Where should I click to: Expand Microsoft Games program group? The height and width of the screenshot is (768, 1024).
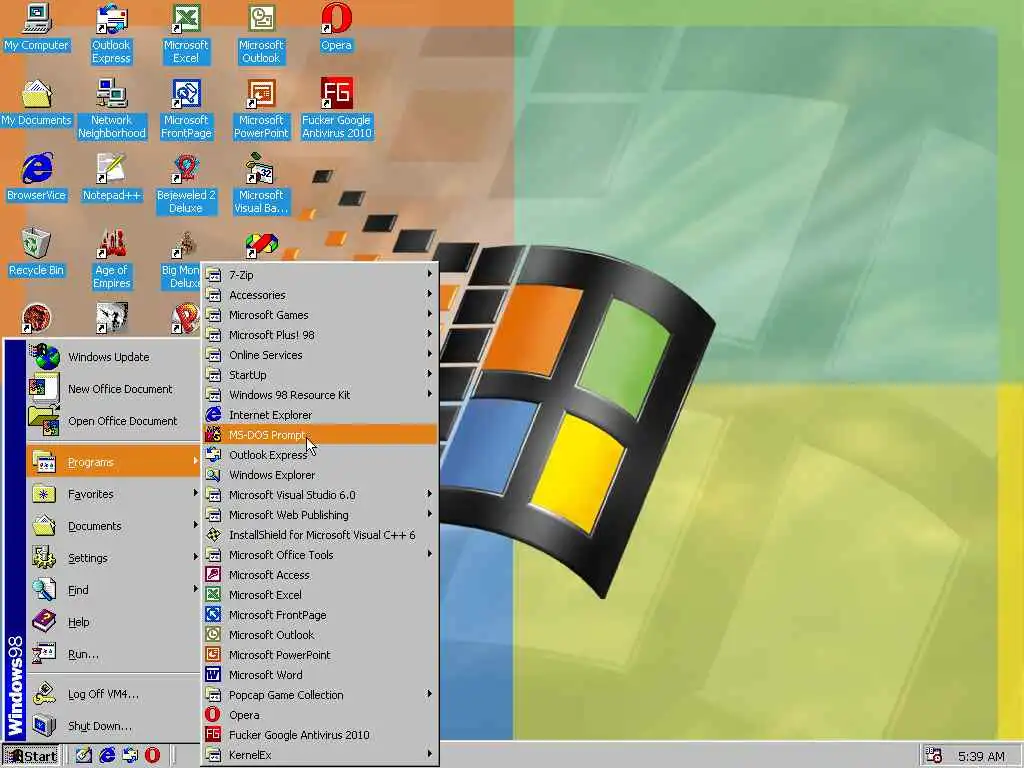[x=320, y=315]
